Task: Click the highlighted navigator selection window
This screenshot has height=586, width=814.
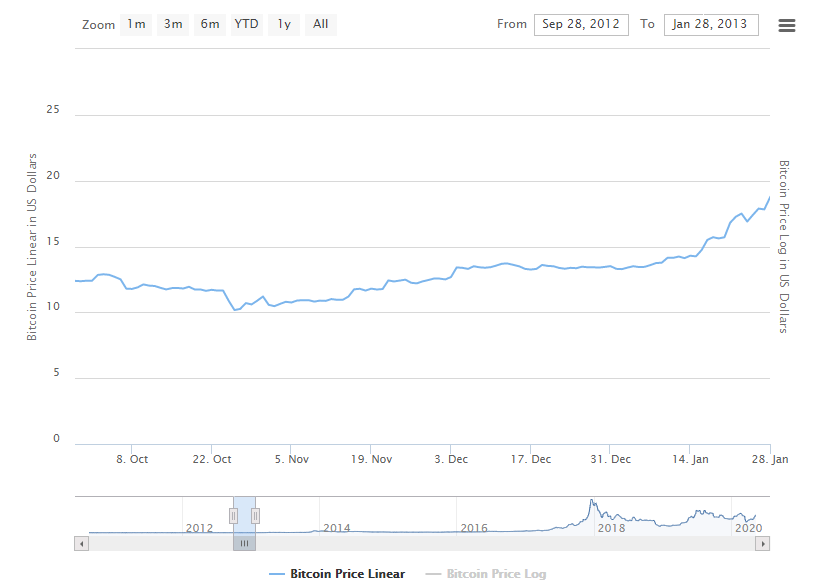Action: pos(244,515)
